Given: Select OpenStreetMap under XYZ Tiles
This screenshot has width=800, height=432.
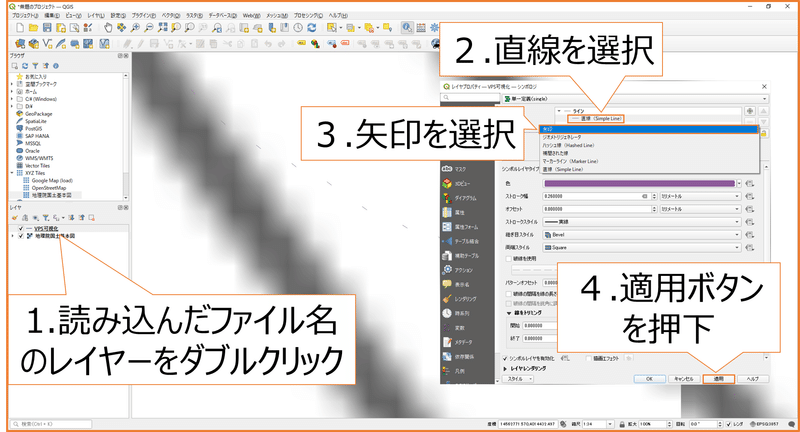Looking at the screenshot, I should (48, 188).
